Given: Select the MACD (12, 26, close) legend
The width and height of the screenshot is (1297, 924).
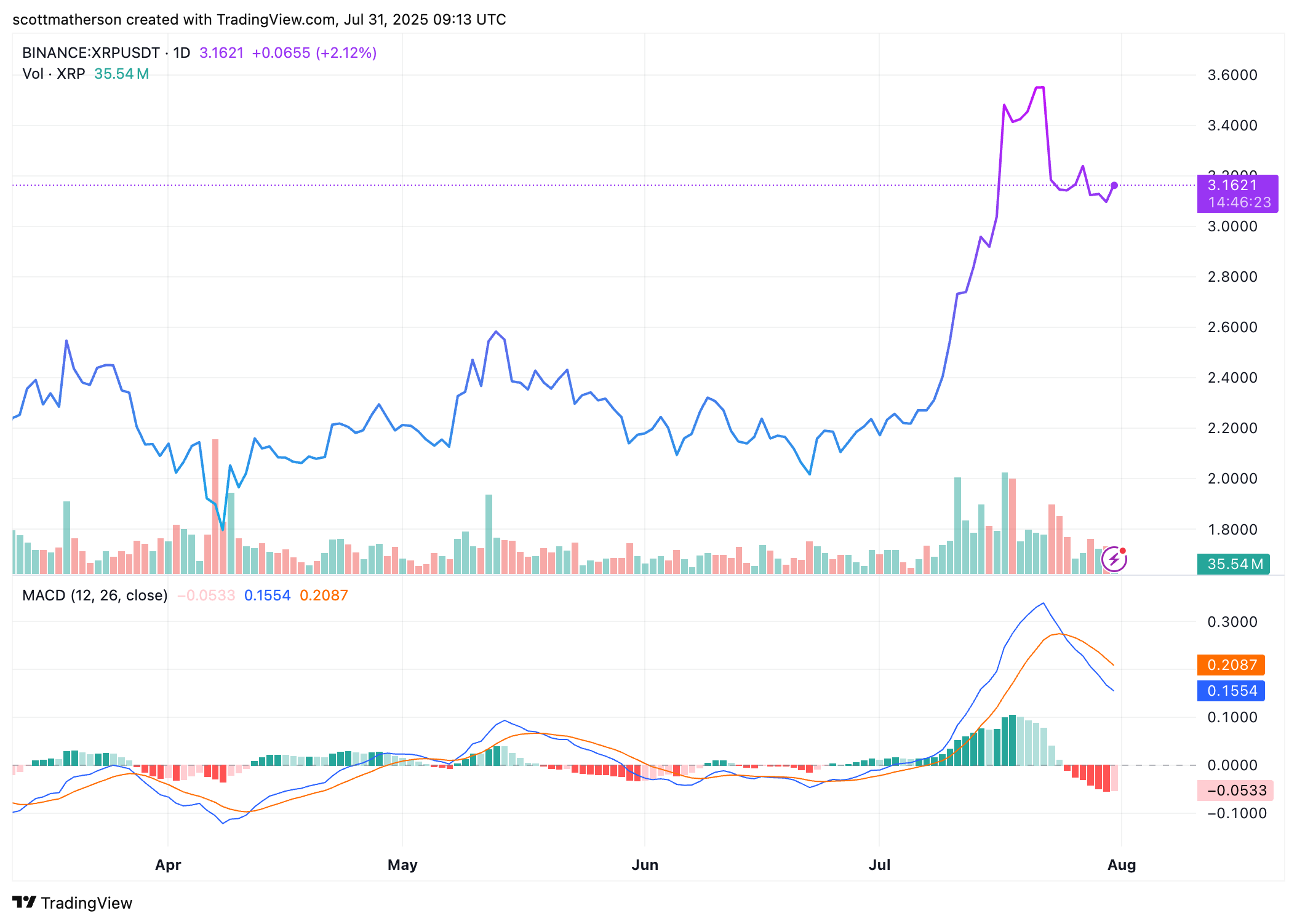Looking at the screenshot, I should click(x=95, y=595).
